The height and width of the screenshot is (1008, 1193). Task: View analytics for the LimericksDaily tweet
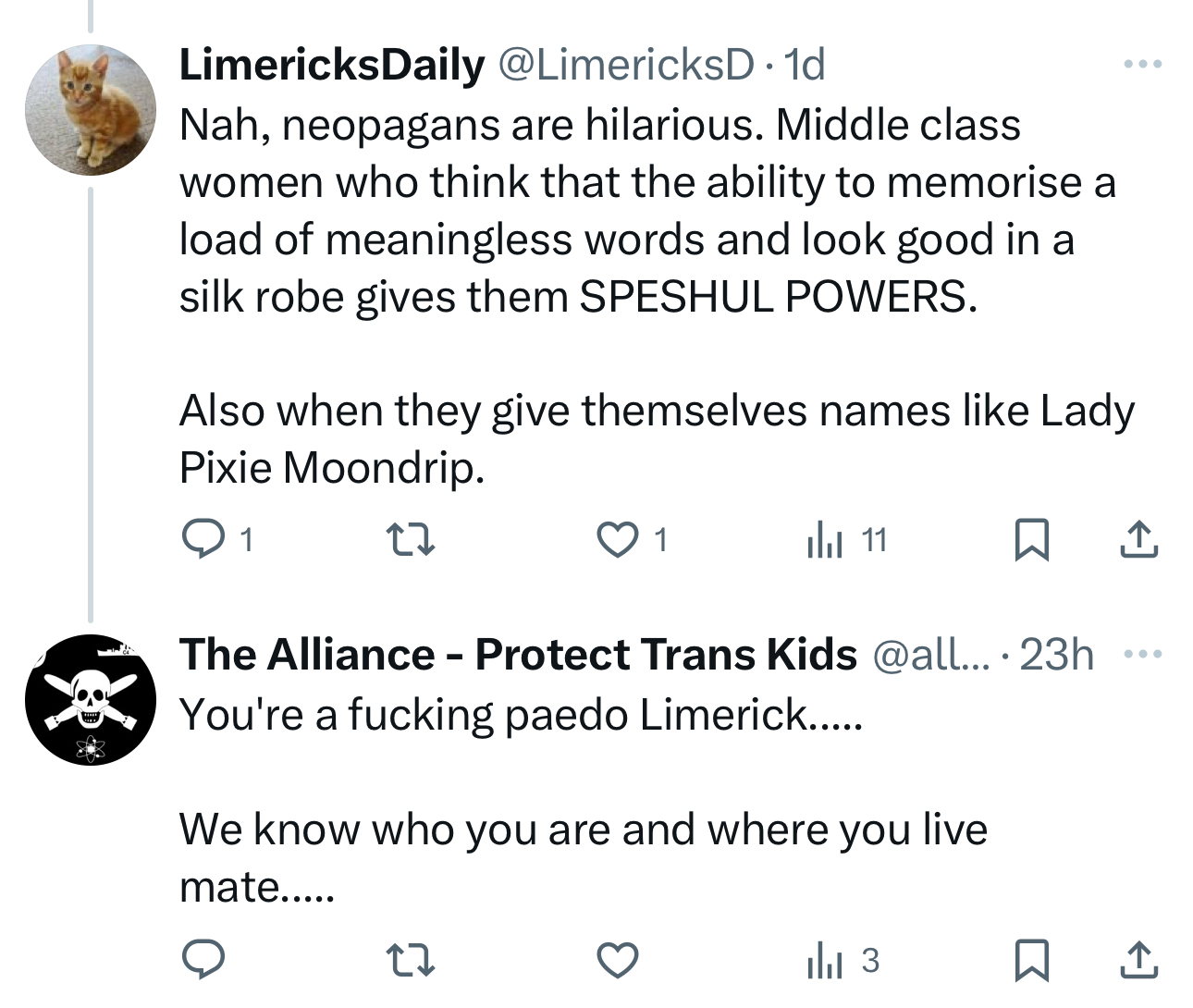point(826,539)
